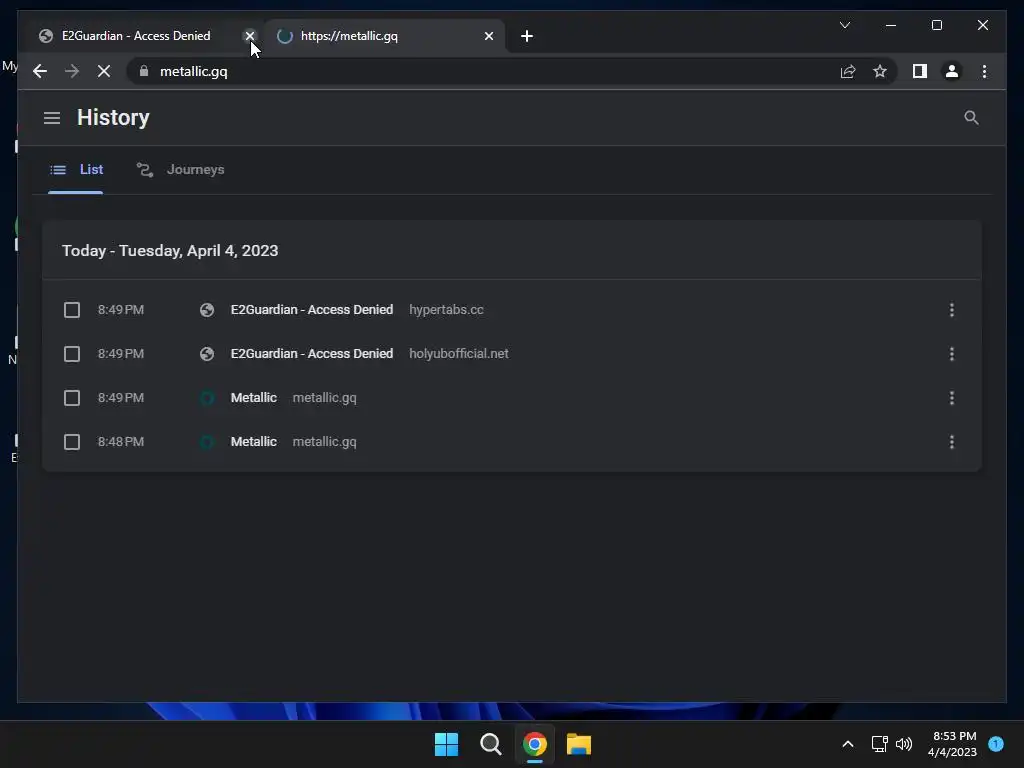Click the hypertabs.cc entry globe favicon

(x=207, y=310)
